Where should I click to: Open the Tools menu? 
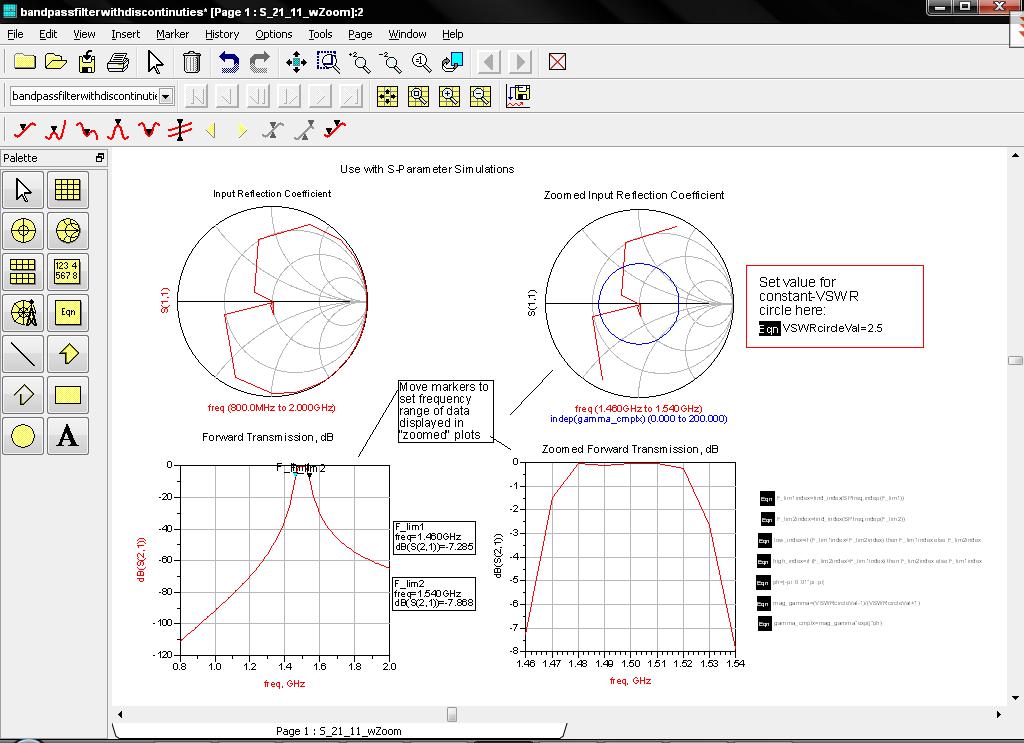pos(320,34)
